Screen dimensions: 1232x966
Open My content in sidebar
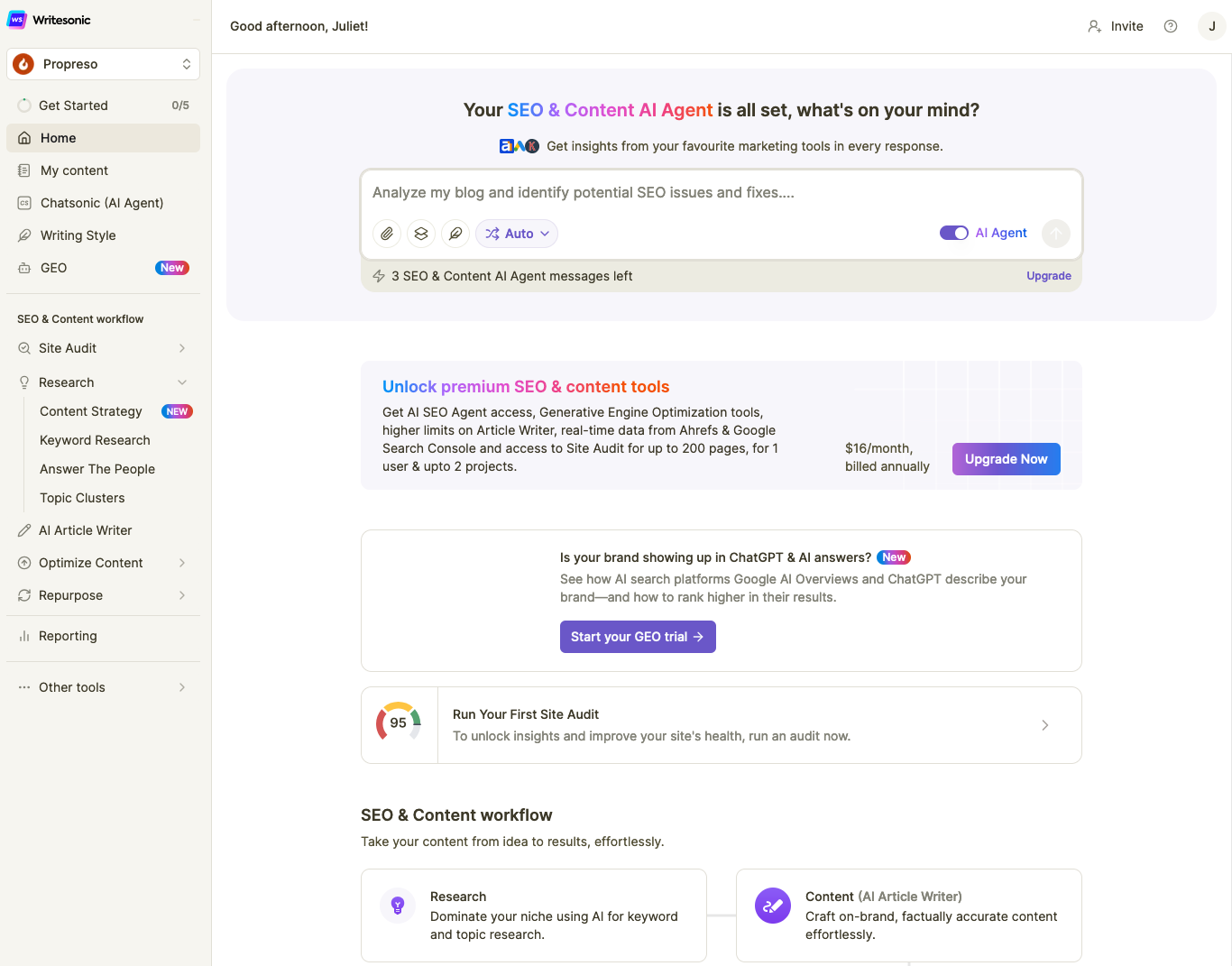click(x=103, y=170)
